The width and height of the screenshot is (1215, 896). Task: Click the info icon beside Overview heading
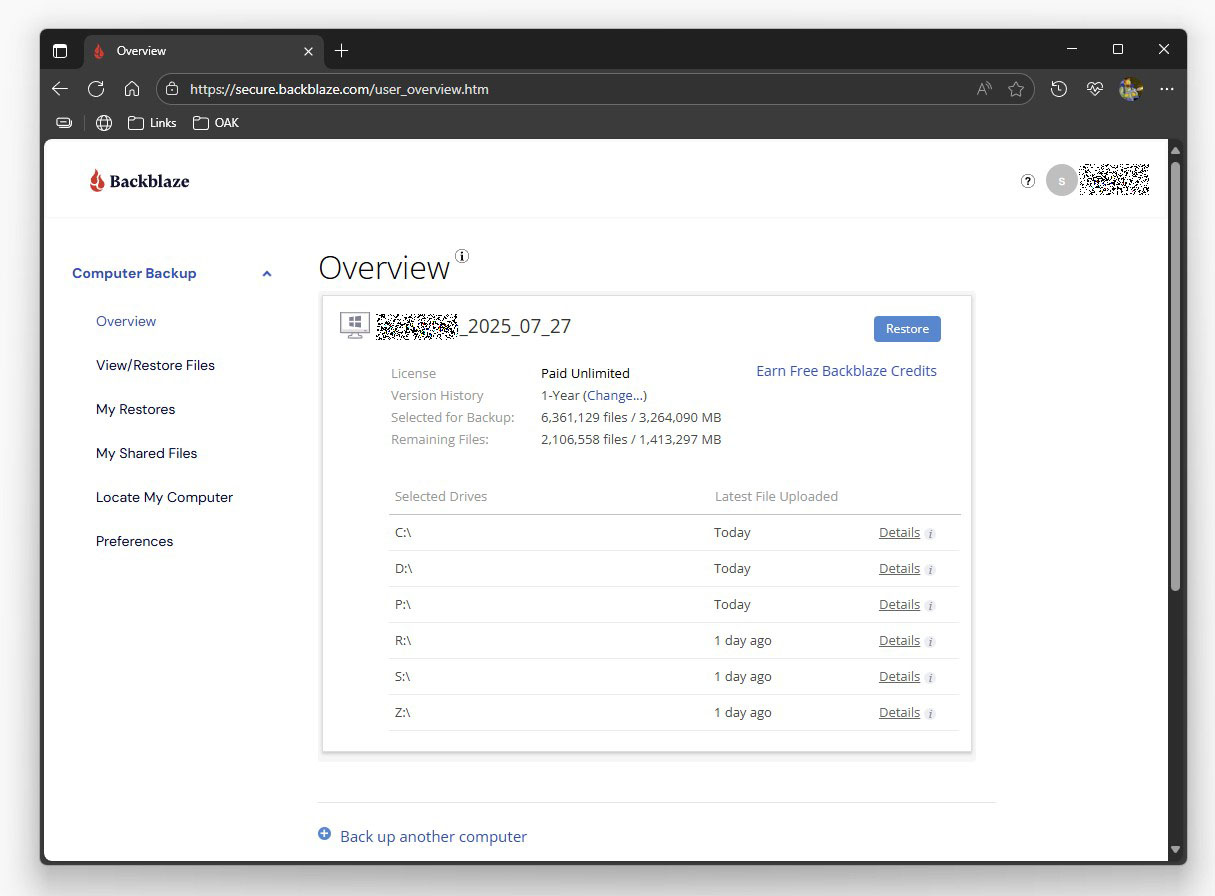pyautogui.click(x=461, y=256)
